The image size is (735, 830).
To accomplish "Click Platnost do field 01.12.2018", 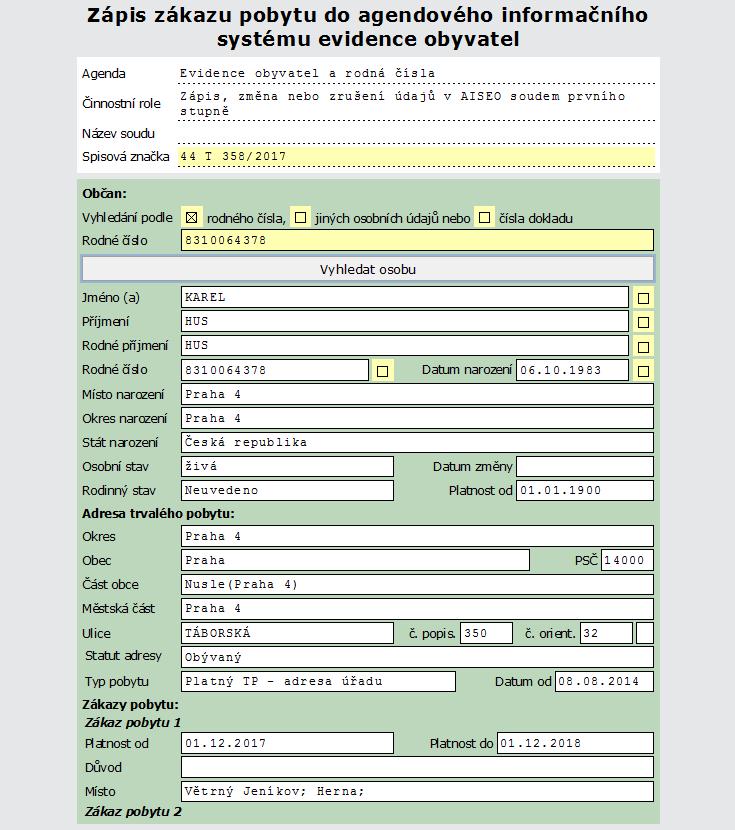I will 575,743.
